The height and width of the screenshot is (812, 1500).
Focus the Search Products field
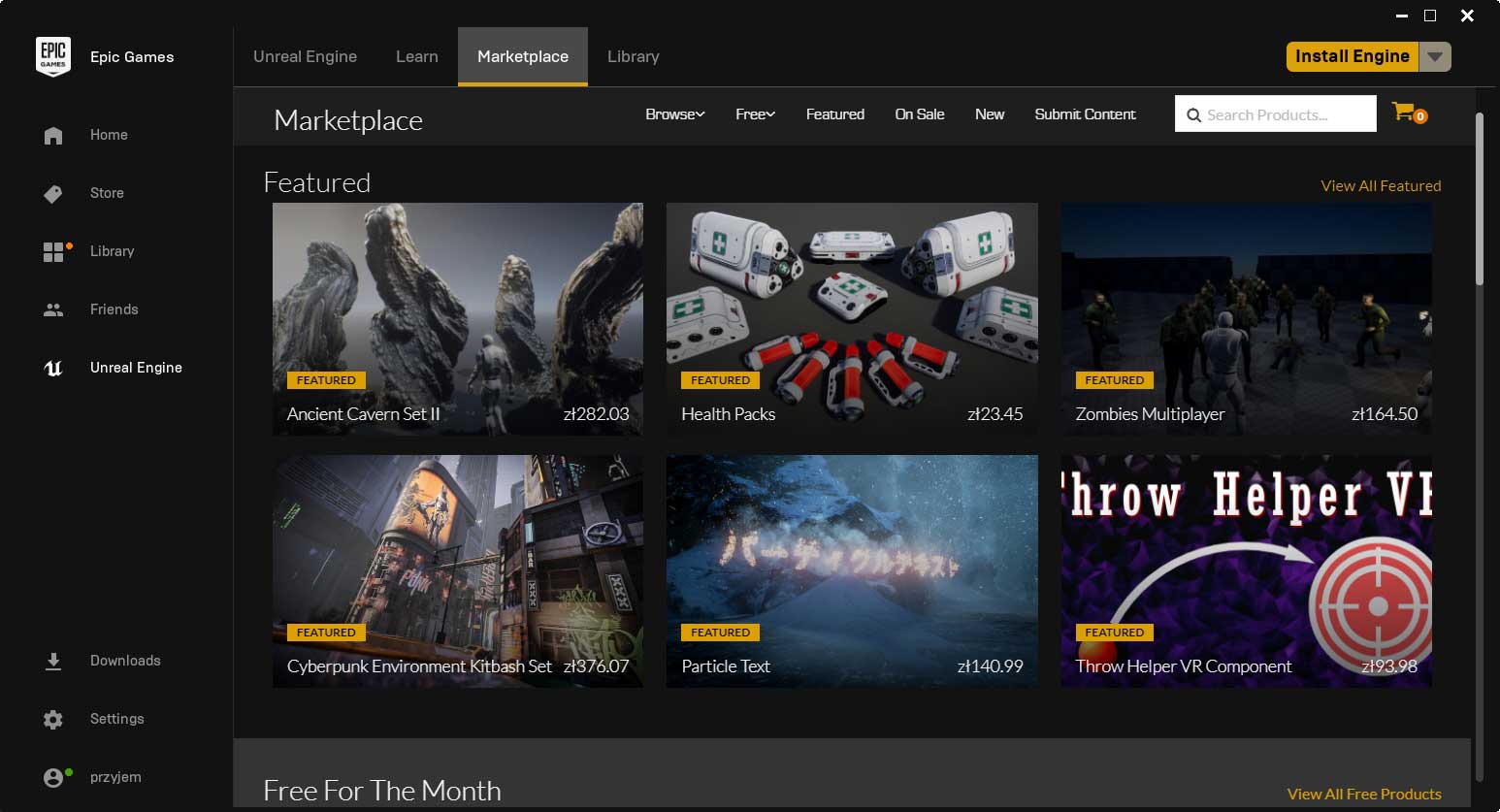[x=1275, y=114]
